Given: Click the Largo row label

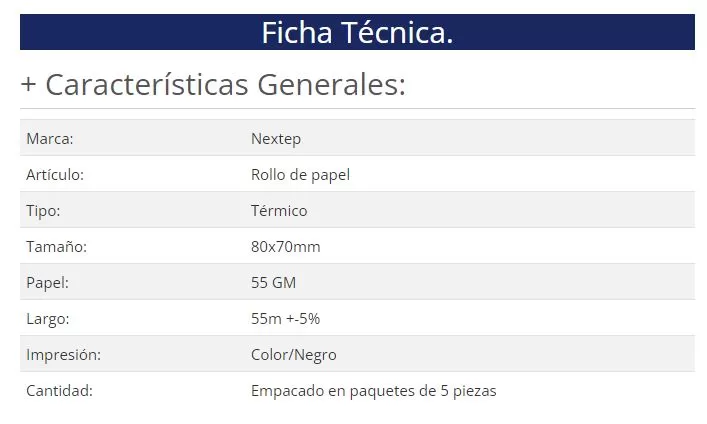Looking at the screenshot, I should click(48, 318).
